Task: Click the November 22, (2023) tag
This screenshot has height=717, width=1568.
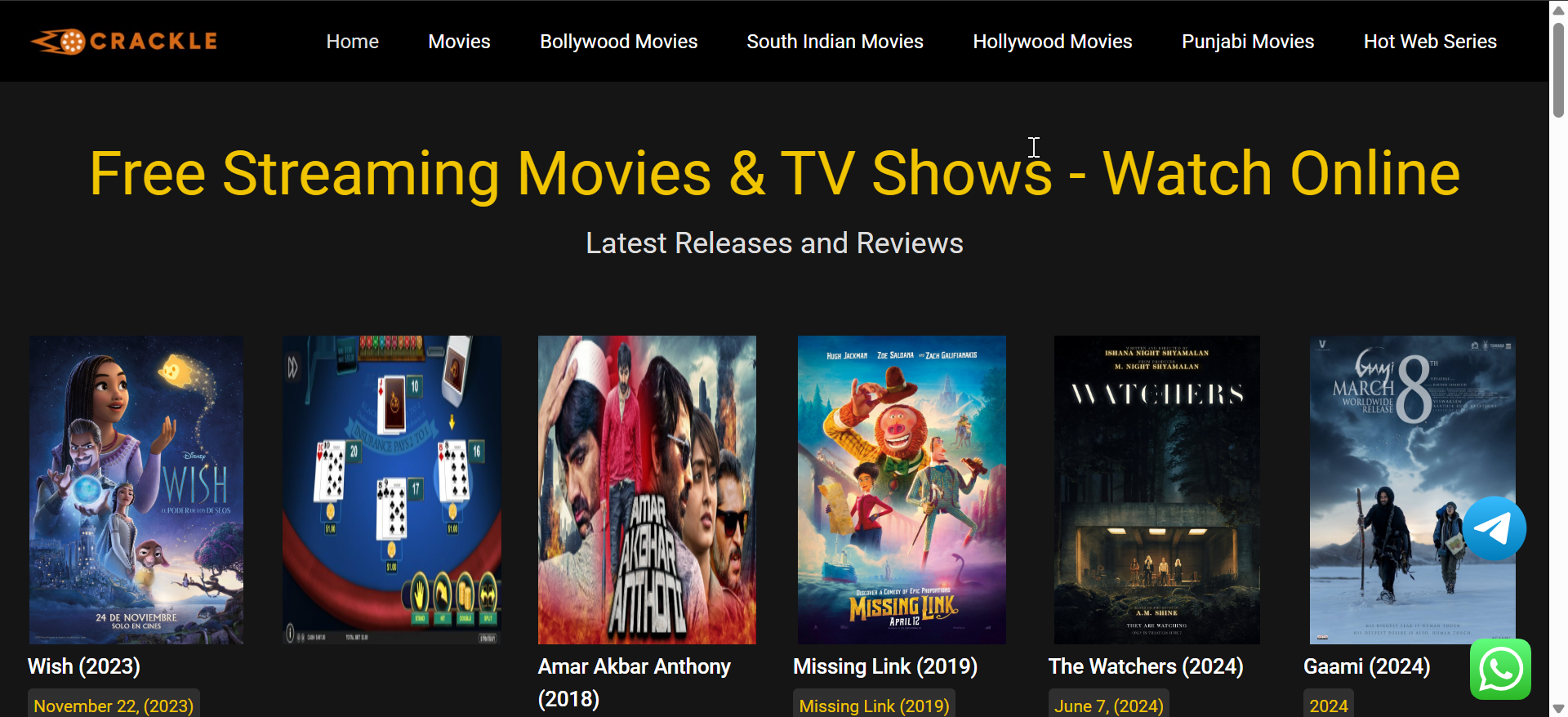Action: click(x=114, y=706)
